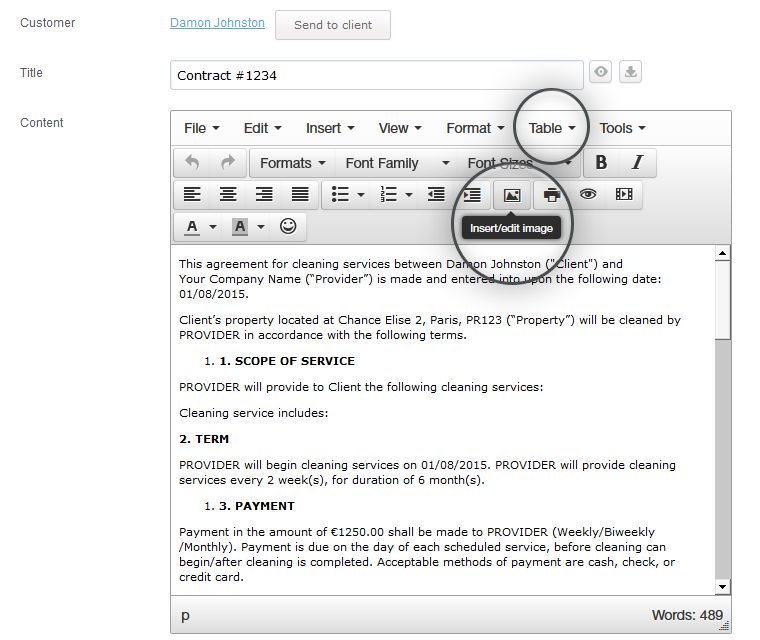The height and width of the screenshot is (640, 760).
Task: Click the Words: 489 counter
Action: (x=687, y=615)
